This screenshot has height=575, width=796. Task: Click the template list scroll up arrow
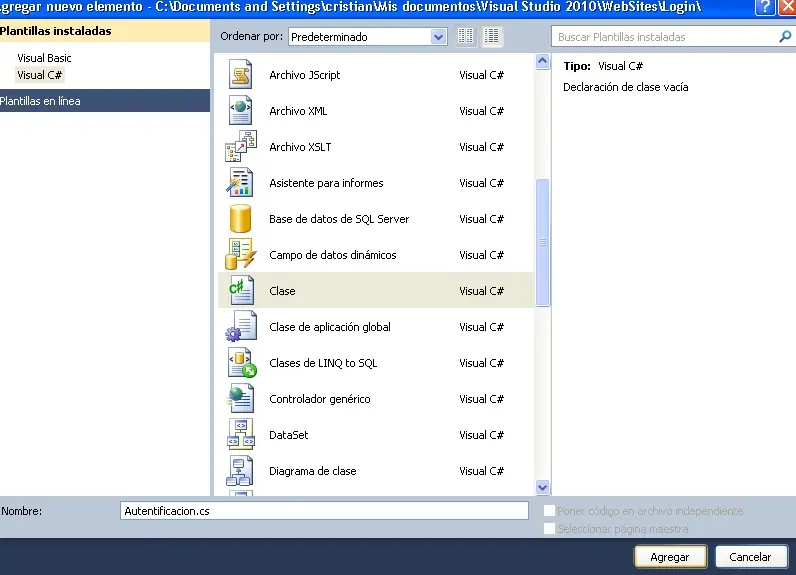click(x=542, y=62)
